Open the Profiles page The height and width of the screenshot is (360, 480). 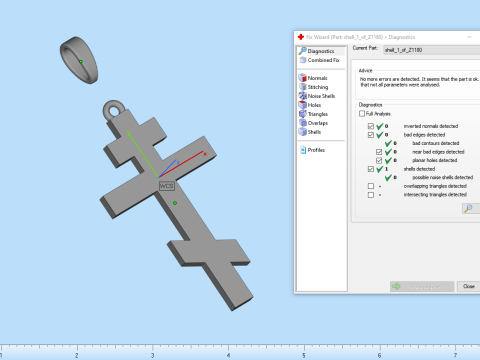point(312,150)
